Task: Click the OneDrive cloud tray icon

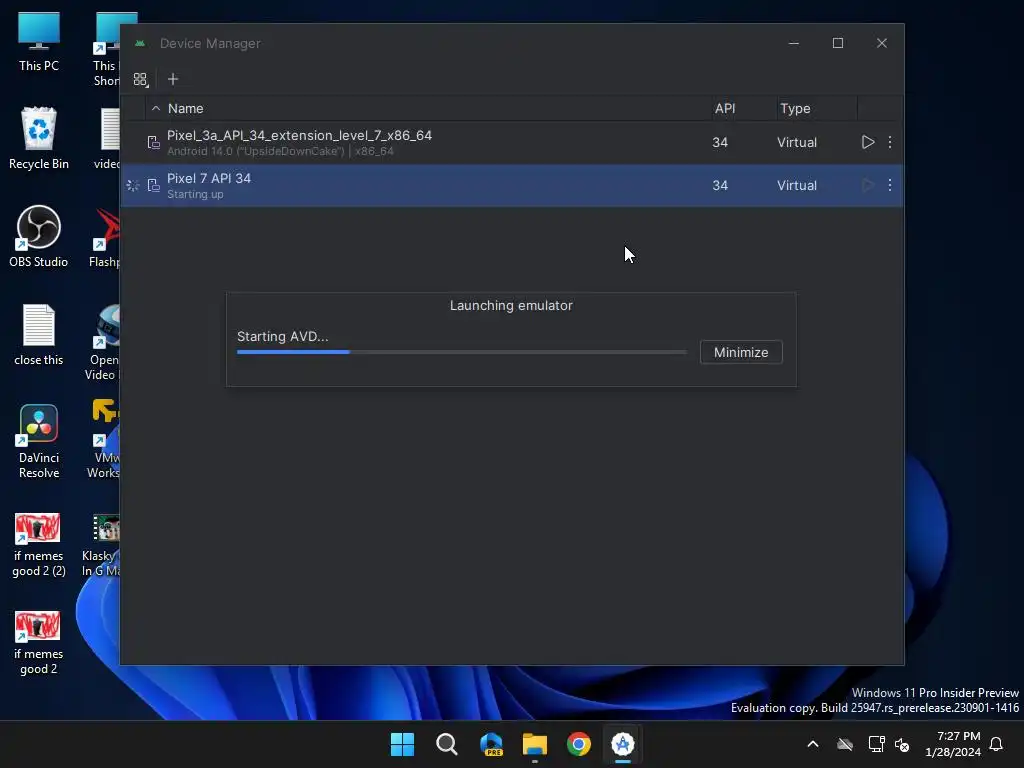Action: point(845,744)
